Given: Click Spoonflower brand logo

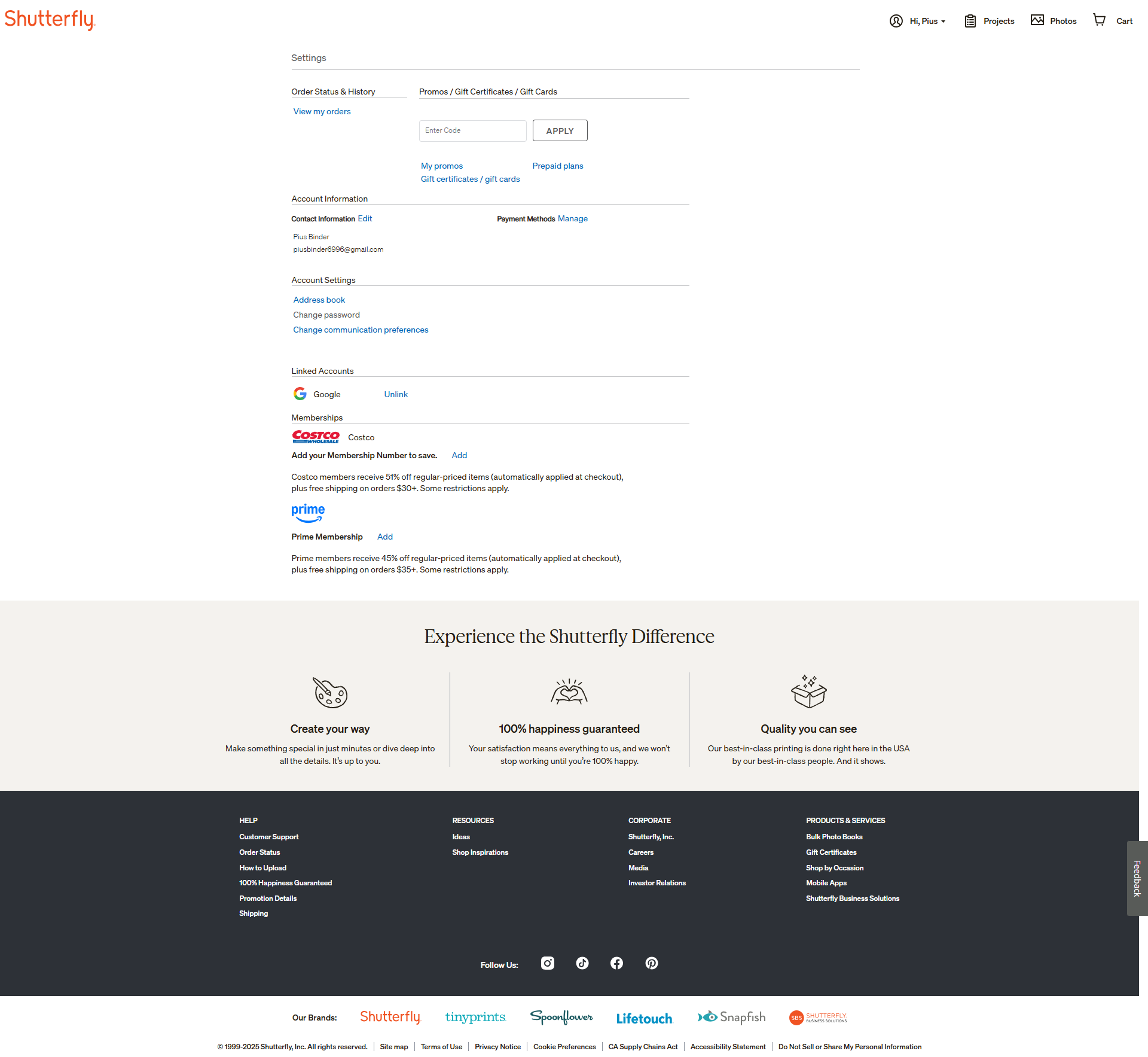Looking at the screenshot, I should click(561, 1018).
